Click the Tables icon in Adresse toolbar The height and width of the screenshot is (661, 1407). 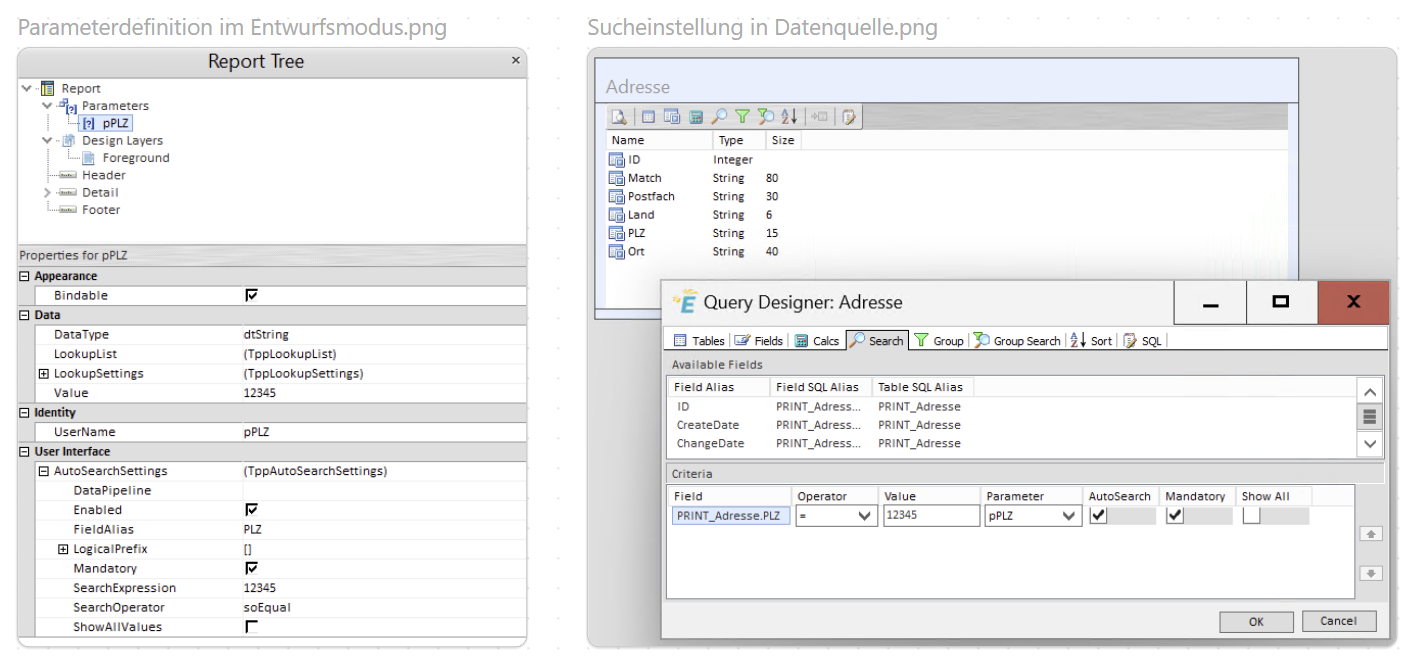(x=648, y=117)
